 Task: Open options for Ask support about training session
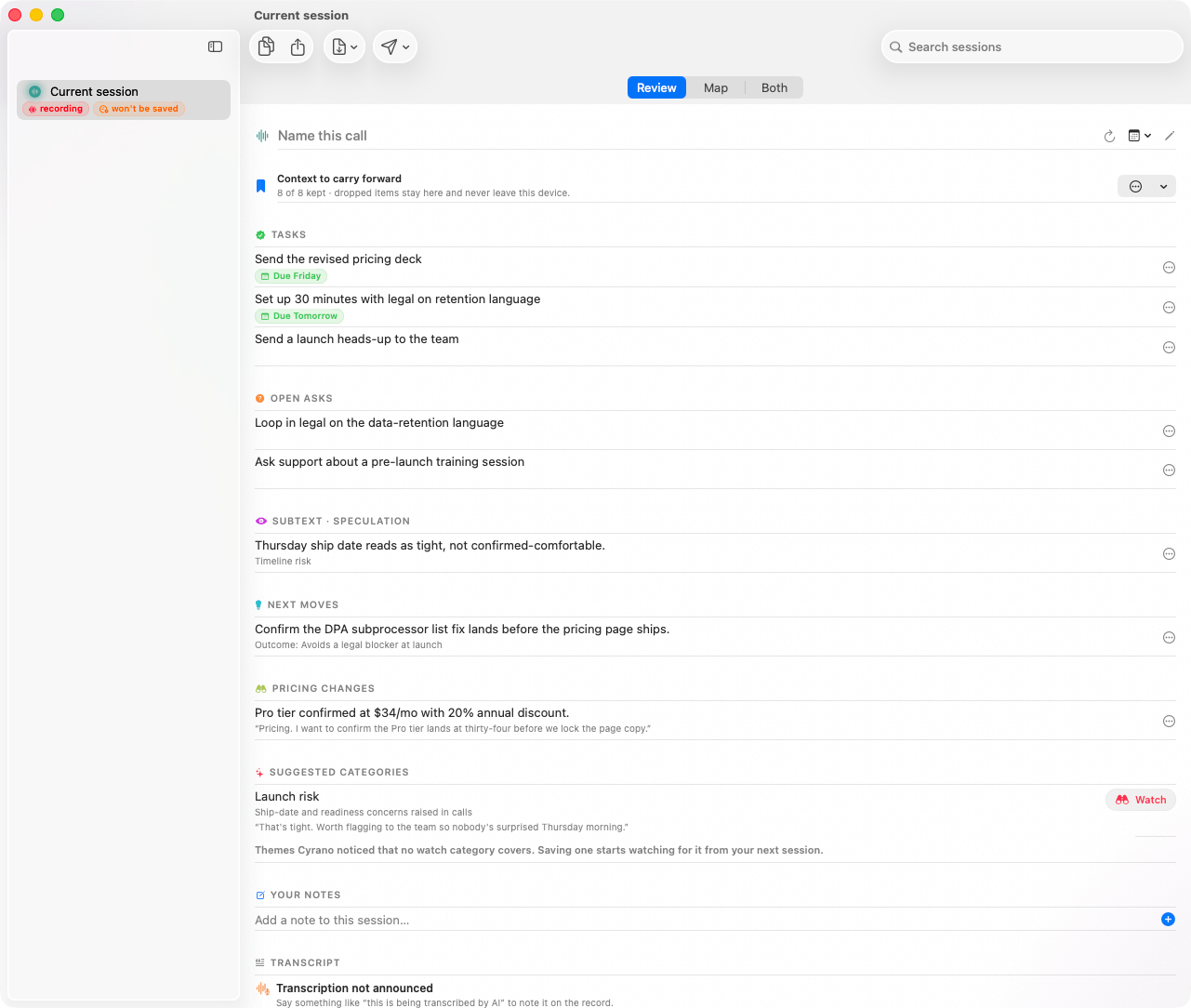point(1169,471)
